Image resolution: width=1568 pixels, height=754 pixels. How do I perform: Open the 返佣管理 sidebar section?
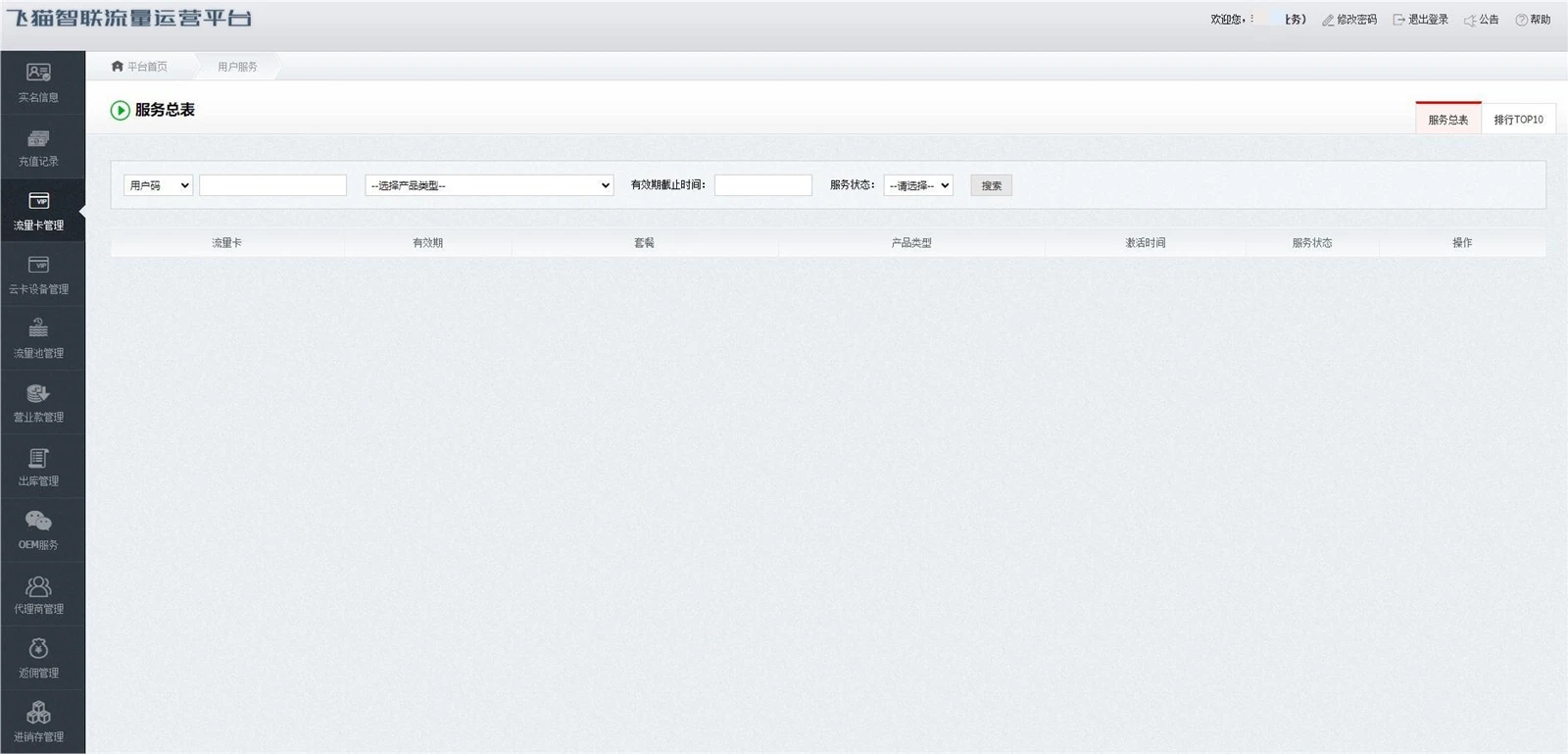pos(38,658)
